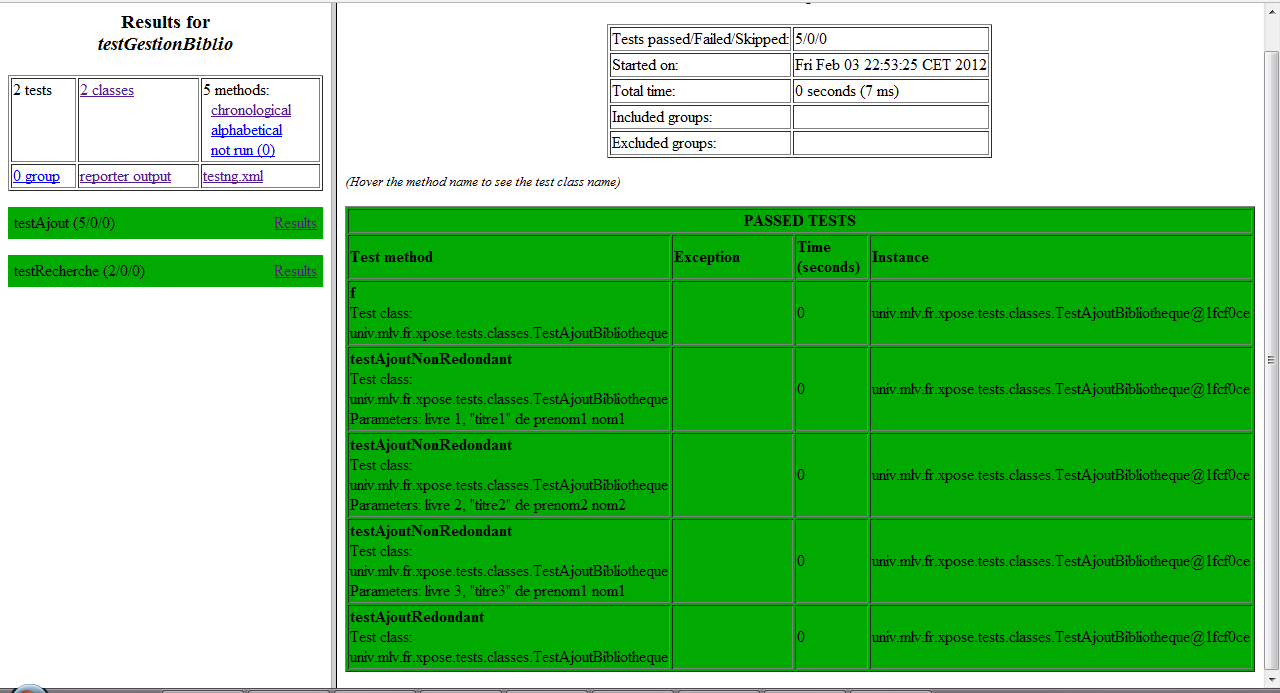
Task: Click testAjoutNonRedondant with livre 2 parameters
Action: (430, 445)
